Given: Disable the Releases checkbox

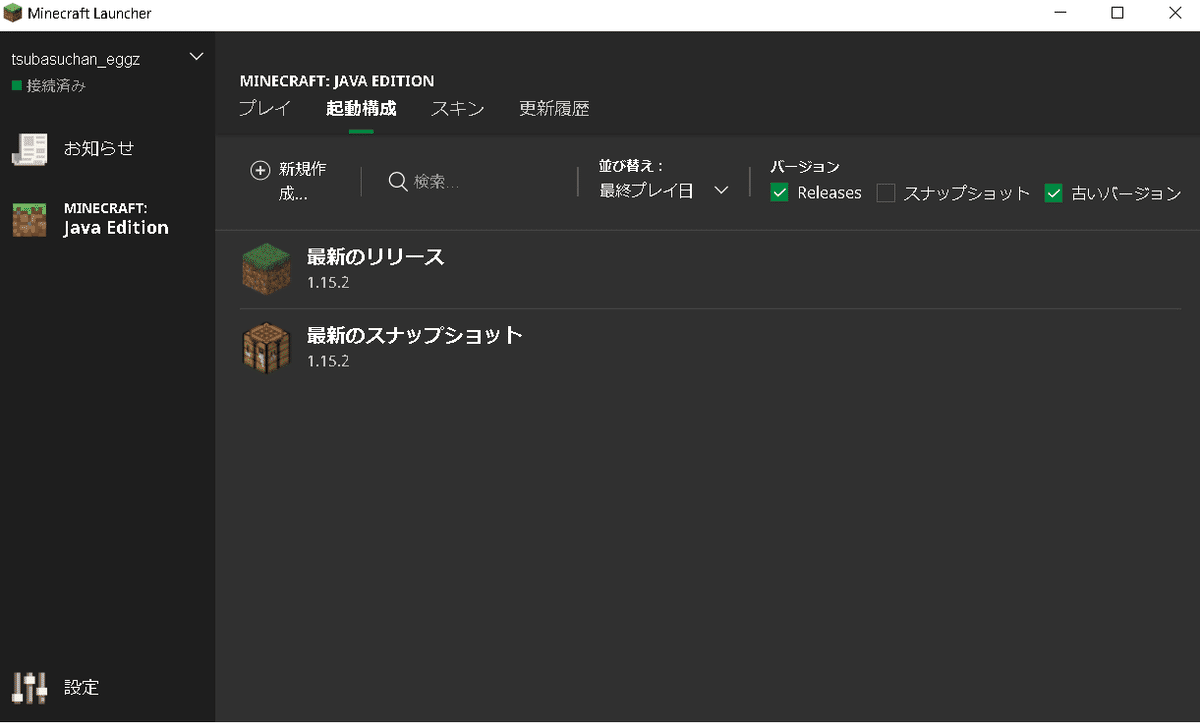Looking at the screenshot, I should click(779, 192).
